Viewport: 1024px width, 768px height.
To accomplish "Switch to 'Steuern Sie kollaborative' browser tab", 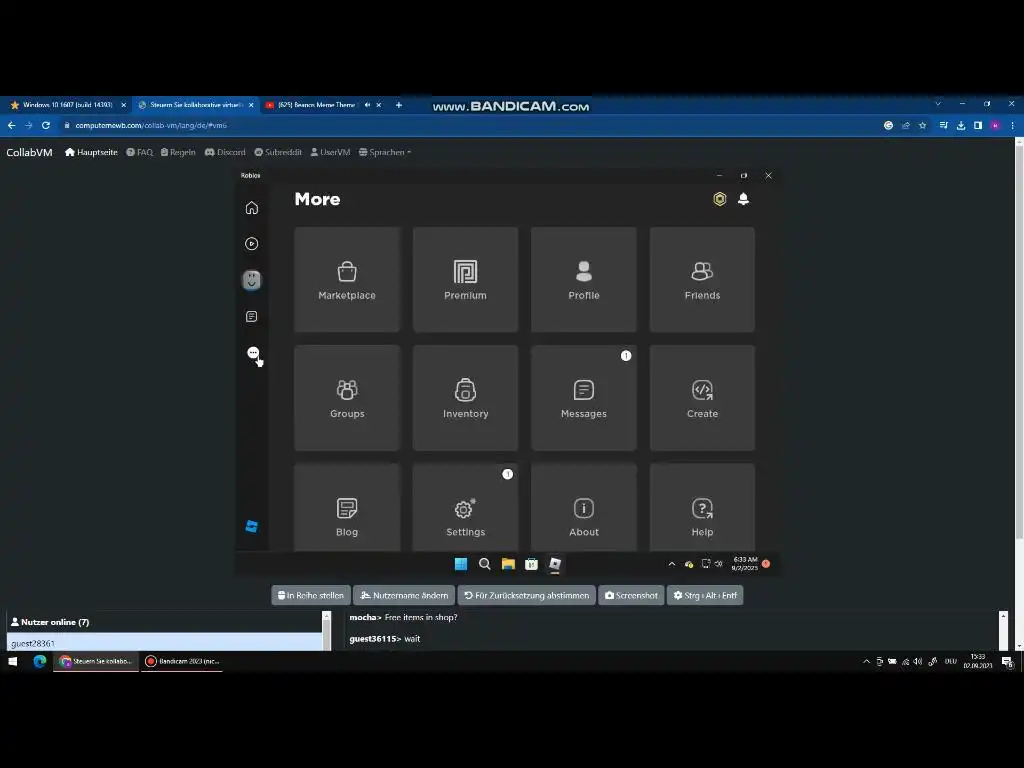I will coord(195,104).
